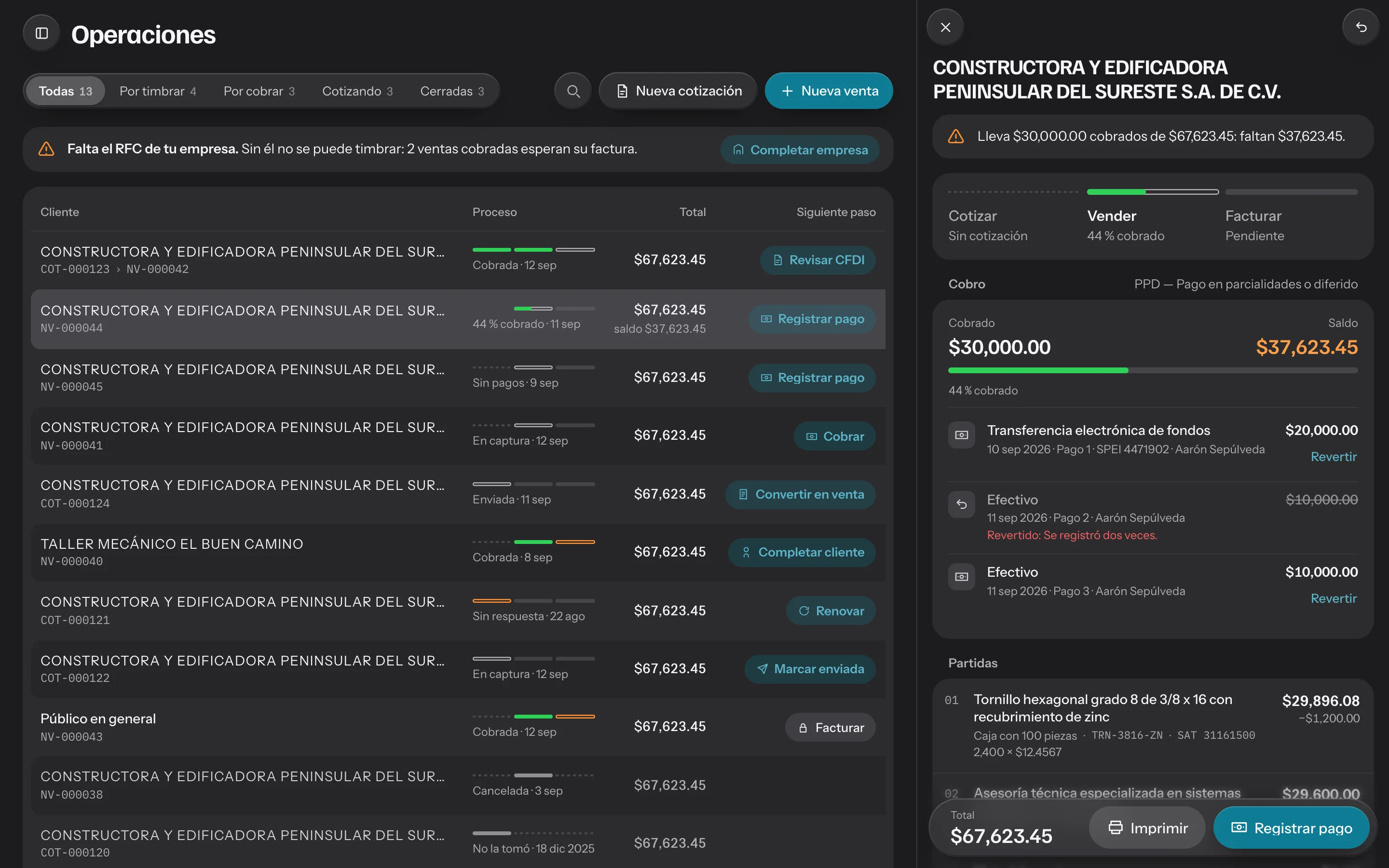Viewport: 1389px width, 868px height.
Task: Click the Cliente column header
Action: (x=60, y=212)
